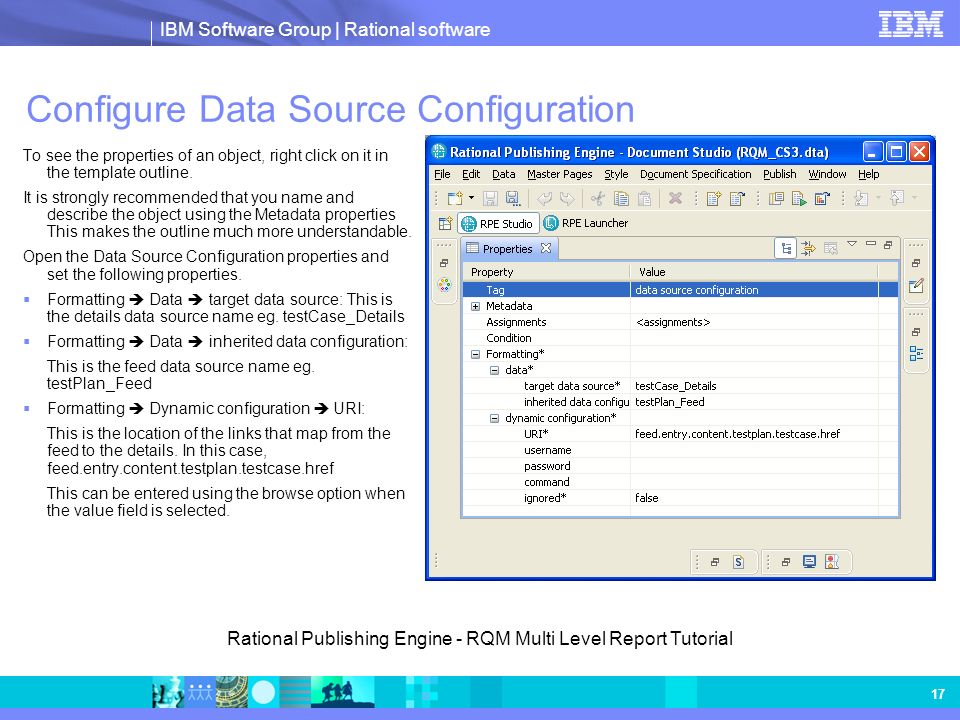Click the new document specification icon
This screenshot has width=960, height=720.
pyautogui.click(x=714, y=198)
